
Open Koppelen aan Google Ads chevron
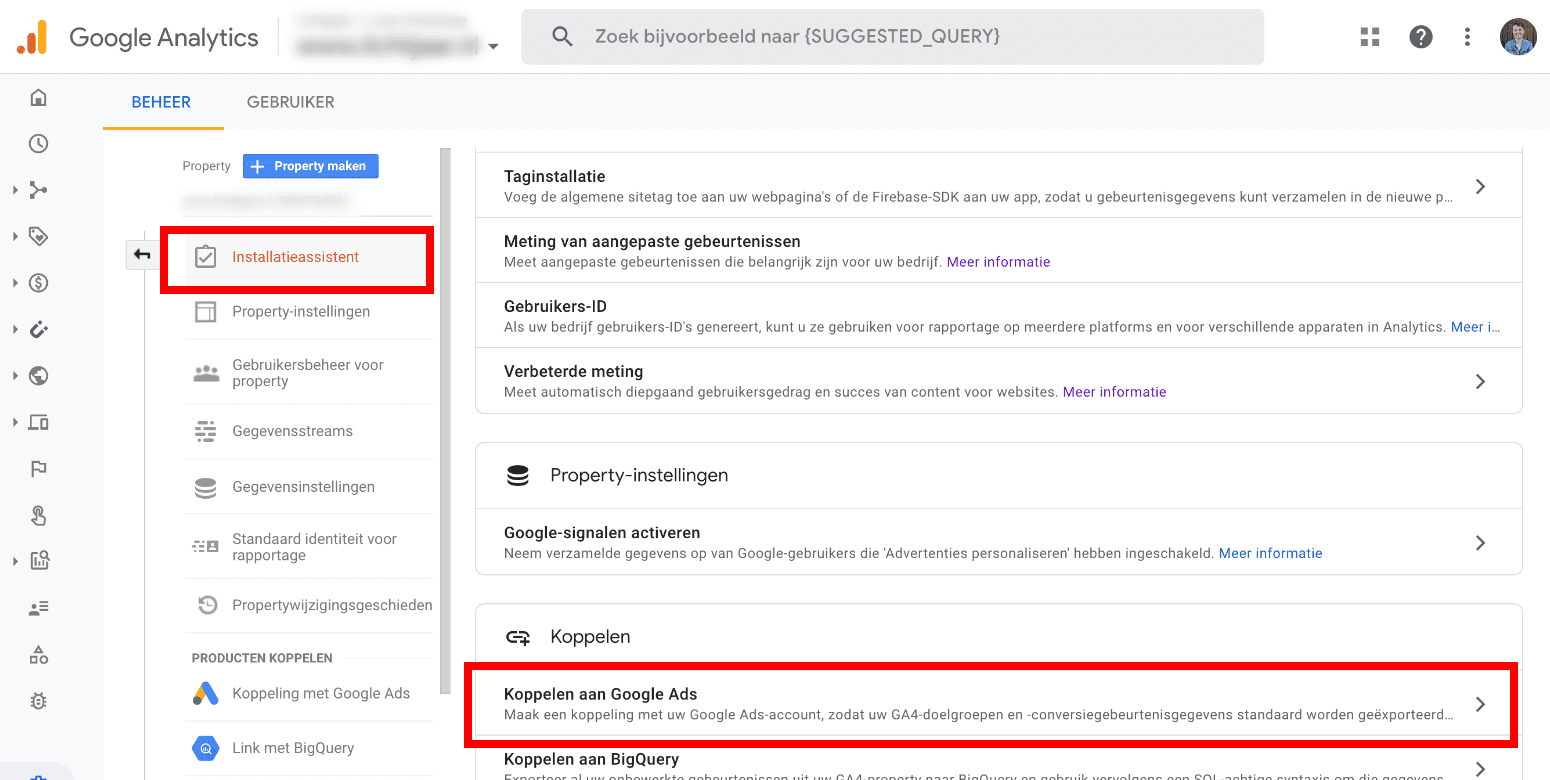[1481, 704]
